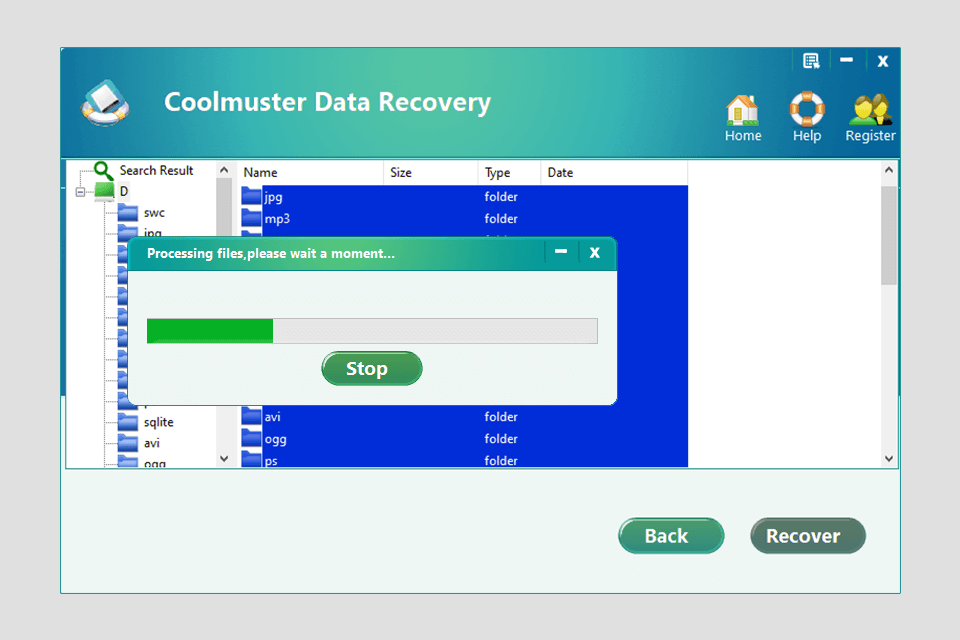
Task: Open Help using the lifebuoy icon
Action: [x=806, y=105]
